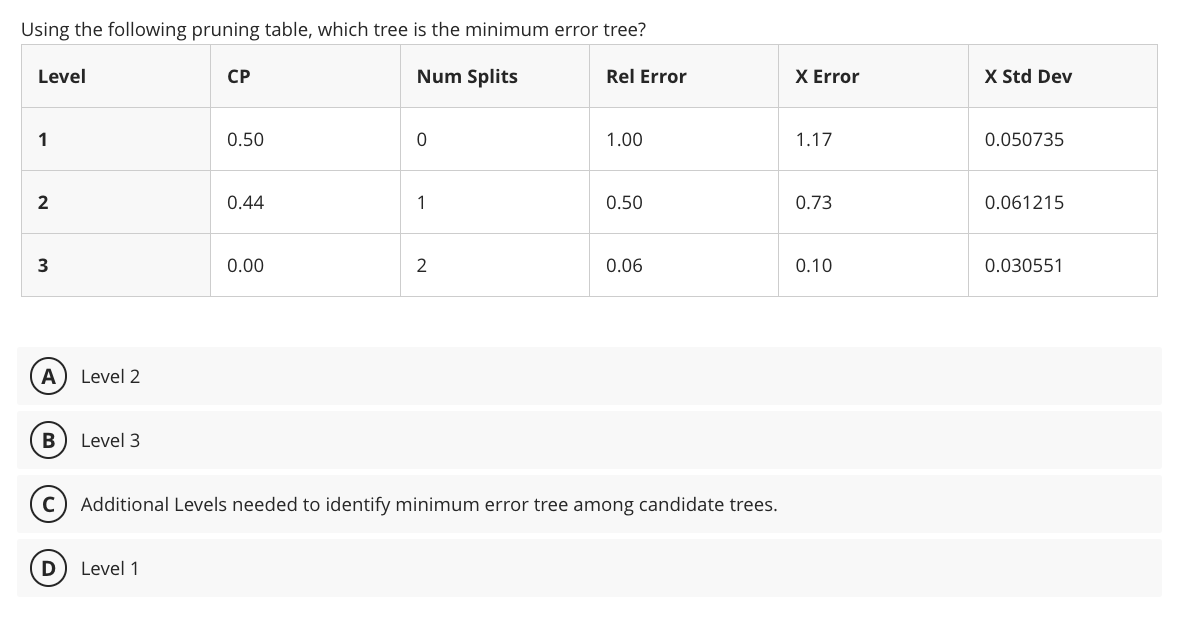Click the CP column header

[237, 76]
